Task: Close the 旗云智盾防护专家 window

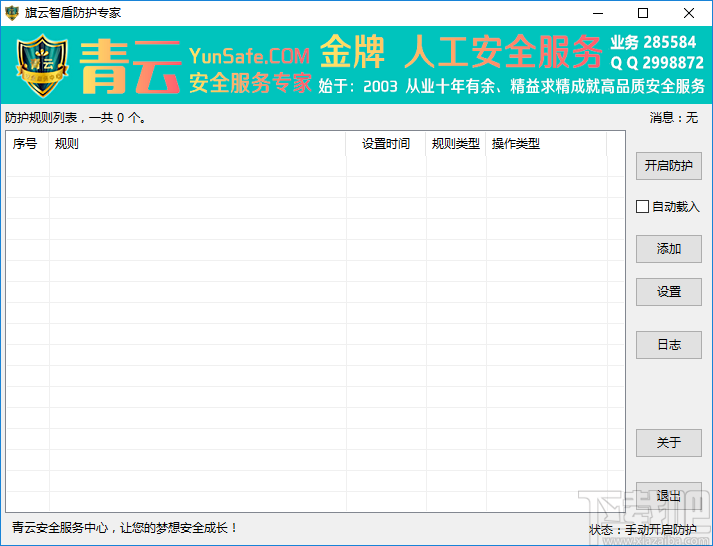Action: pos(689,13)
